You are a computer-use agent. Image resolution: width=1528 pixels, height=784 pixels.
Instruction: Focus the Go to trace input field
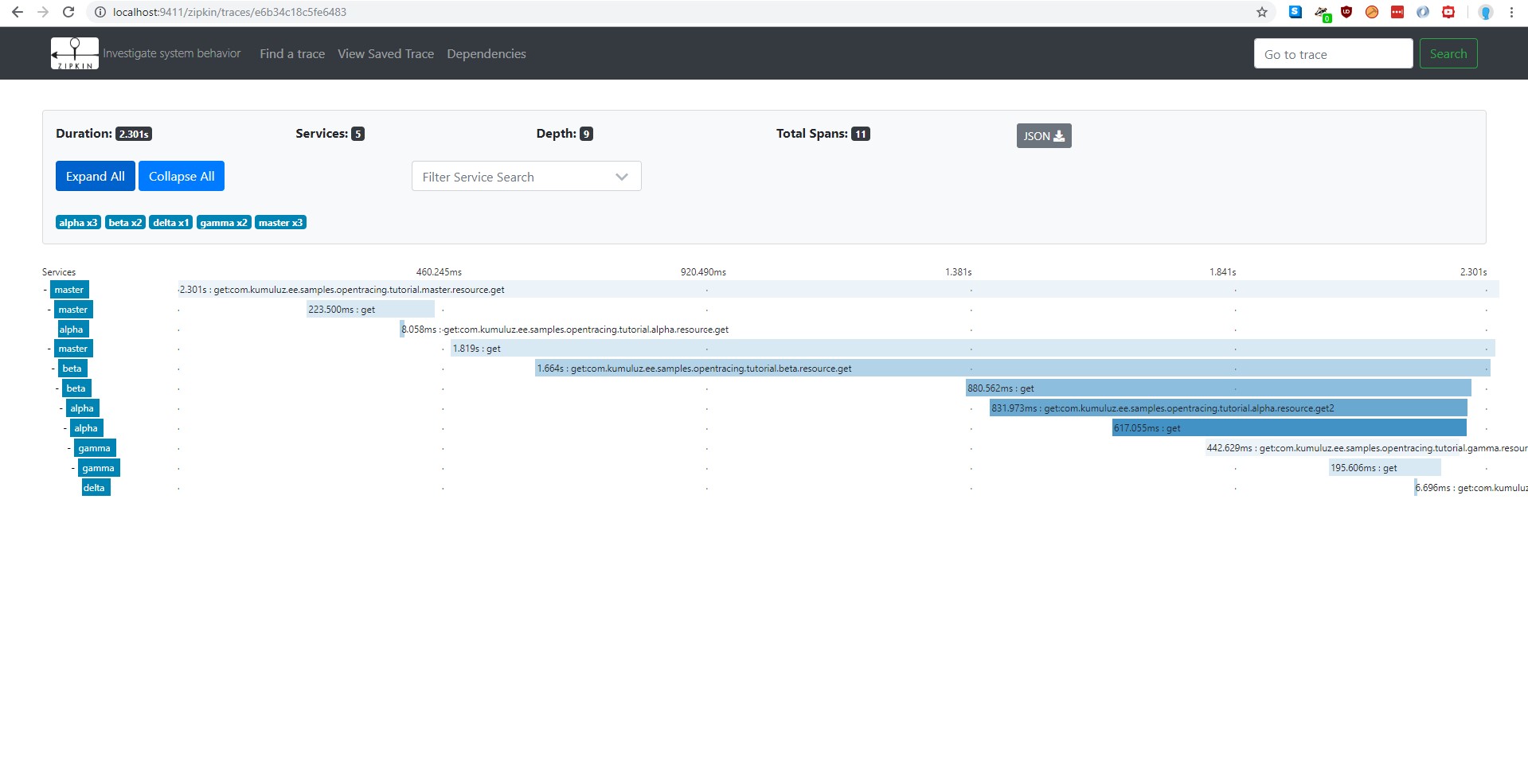[x=1334, y=54]
